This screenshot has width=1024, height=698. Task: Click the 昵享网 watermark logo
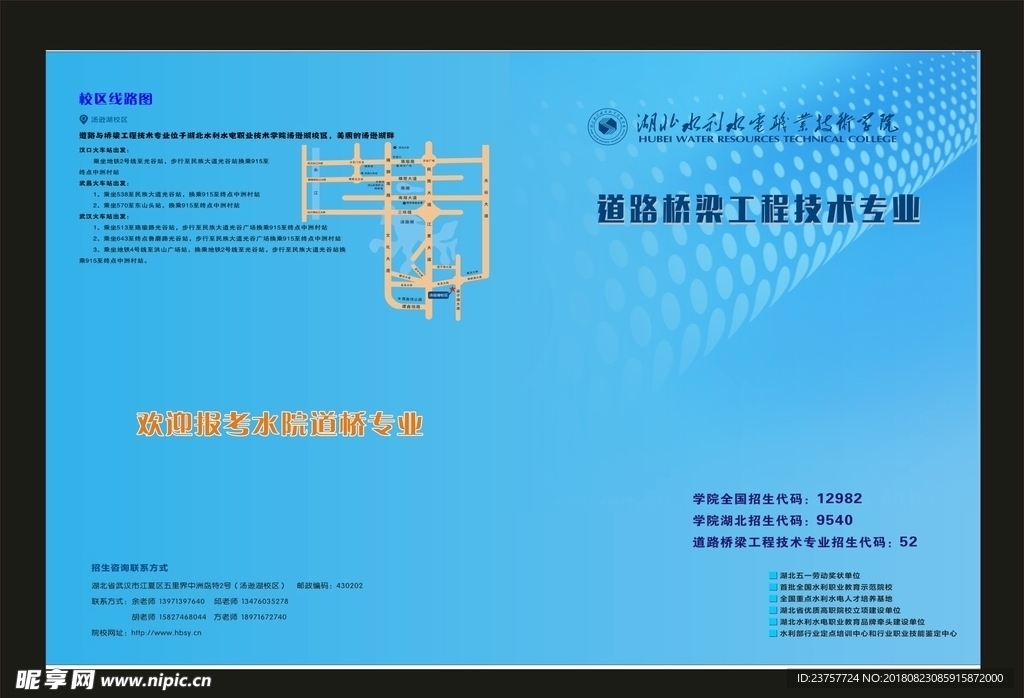pos(56,680)
